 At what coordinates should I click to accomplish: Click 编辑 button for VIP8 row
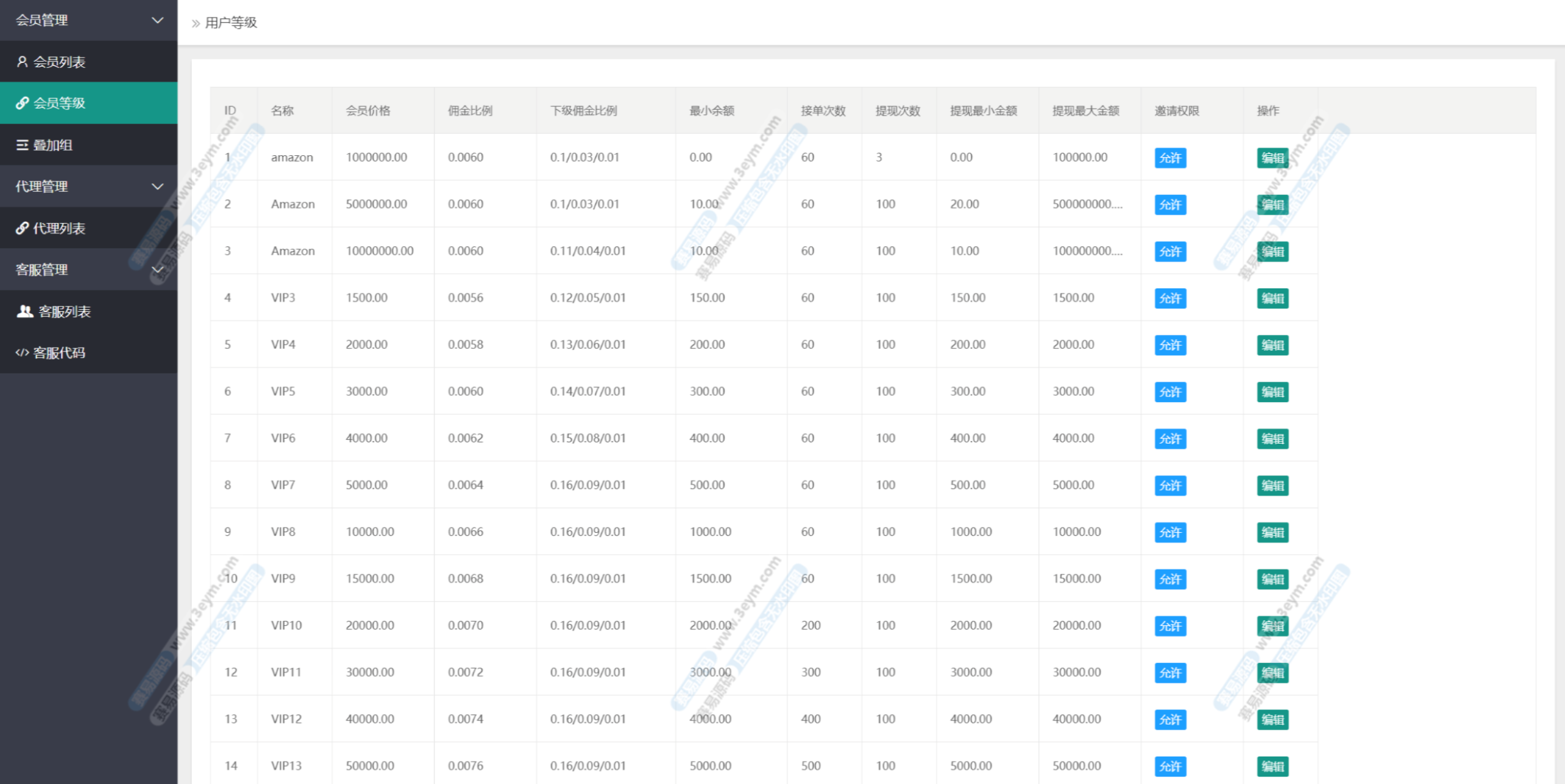pyautogui.click(x=1272, y=532)
